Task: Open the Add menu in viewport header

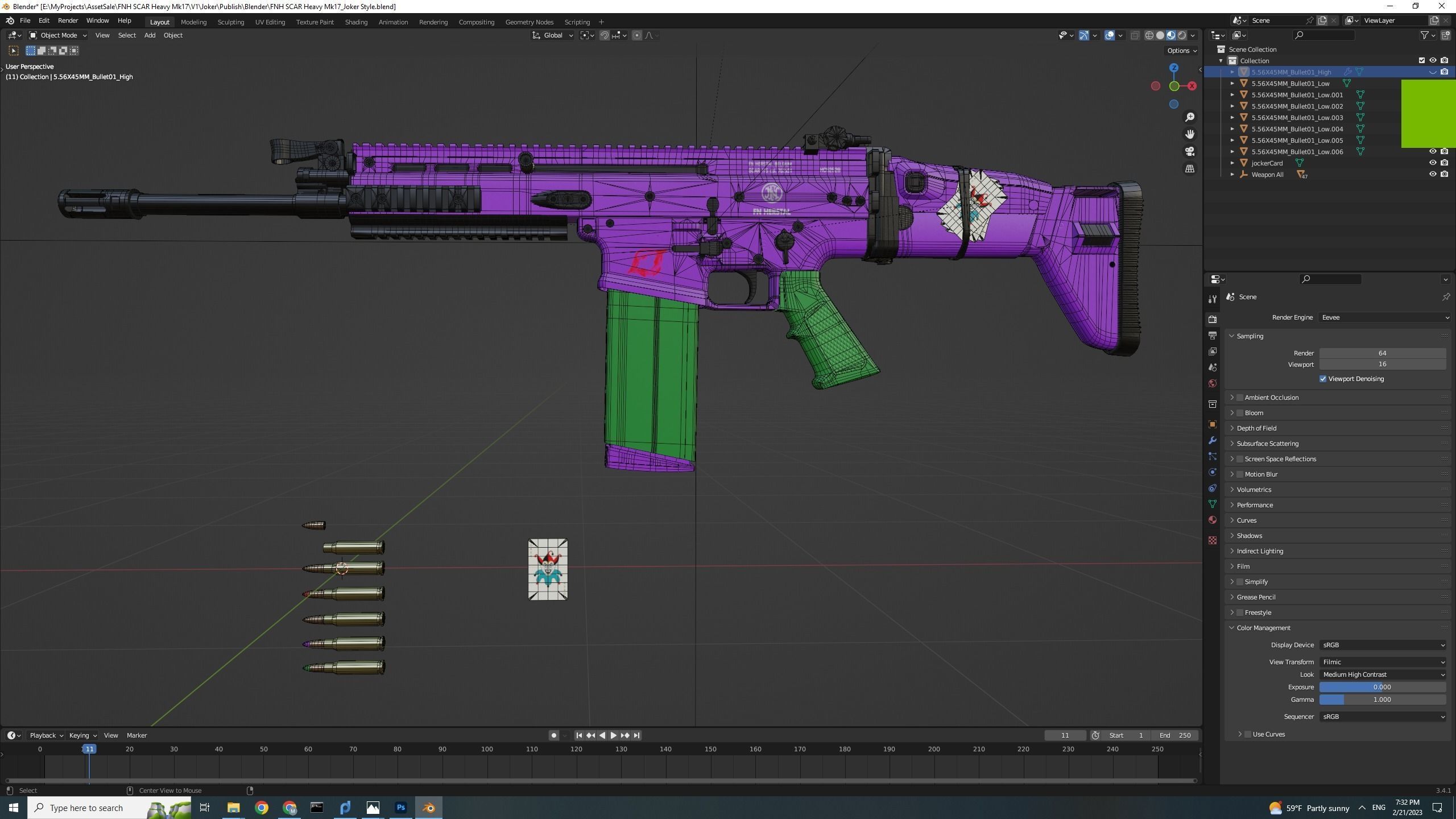Action: pos(150,35)
